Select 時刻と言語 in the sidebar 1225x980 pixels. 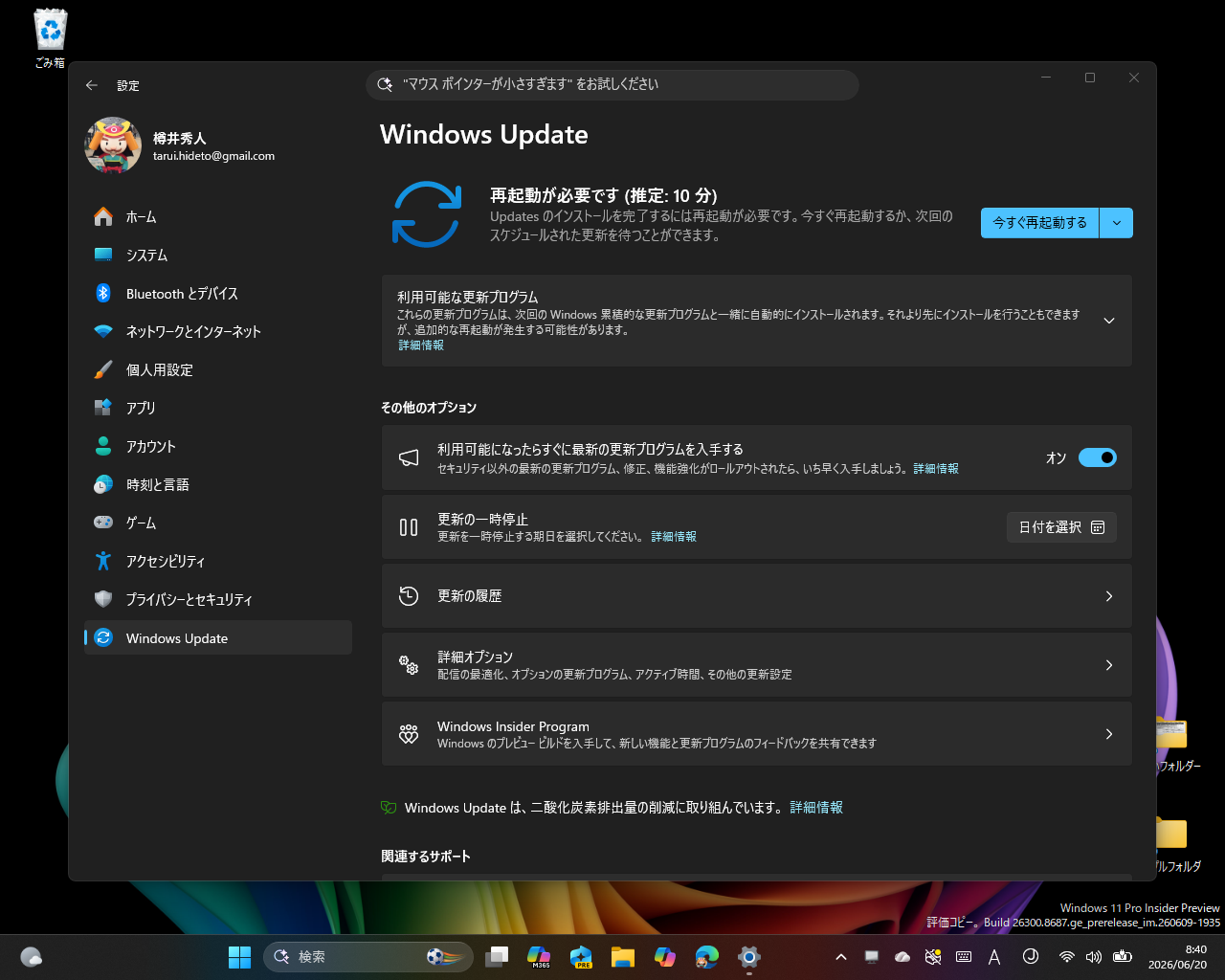[x=218, y=485]
